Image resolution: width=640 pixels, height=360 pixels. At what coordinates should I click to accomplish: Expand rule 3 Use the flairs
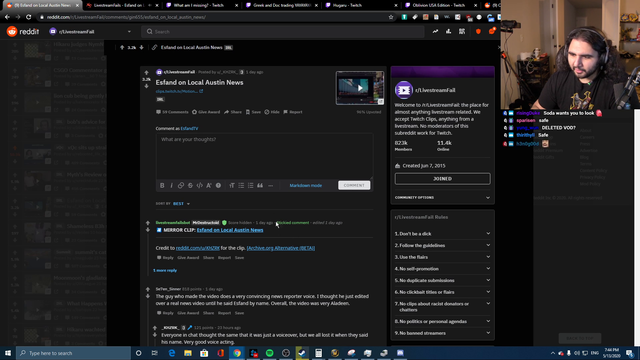click(442, 257)
